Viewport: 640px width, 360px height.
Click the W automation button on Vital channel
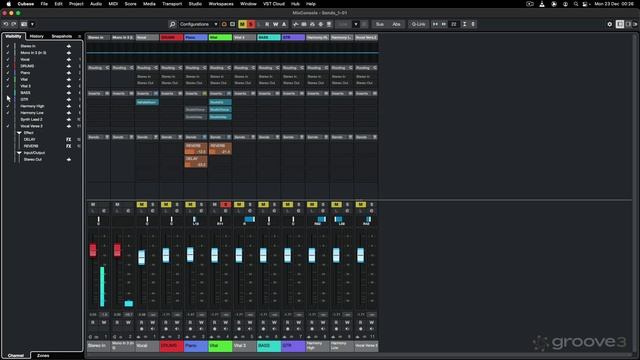click(226, 322)
